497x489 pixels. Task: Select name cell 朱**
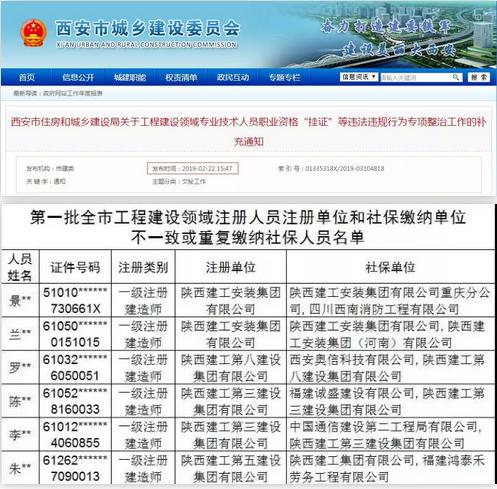[x=20, y=468]
